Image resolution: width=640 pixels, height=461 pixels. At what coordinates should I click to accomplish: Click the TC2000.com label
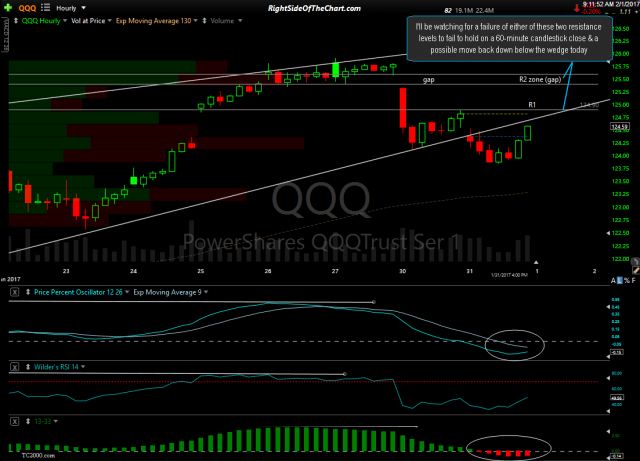[x=38, y=455]
